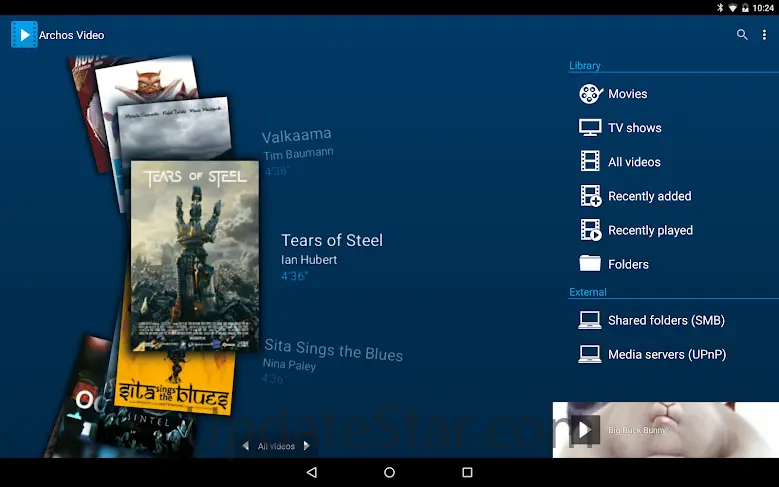This screenshot has height=487, width=779.
Task: Click the Recently added filmstrip-plus icon
Action: (x=591, y=196)
